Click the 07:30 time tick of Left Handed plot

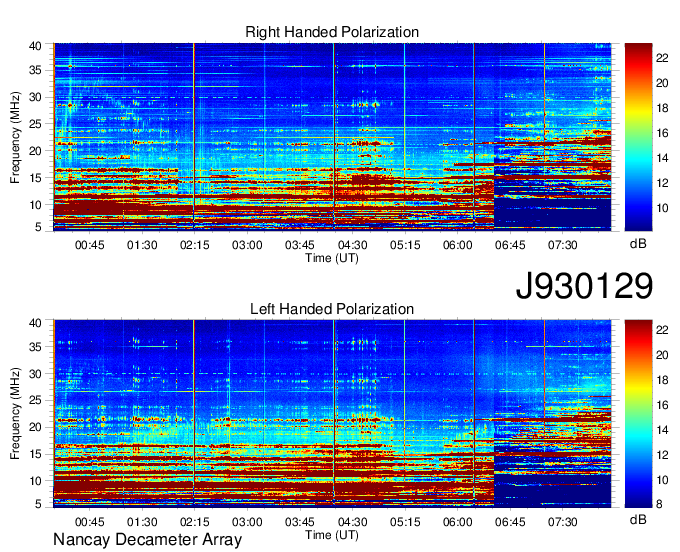(562, 522)
